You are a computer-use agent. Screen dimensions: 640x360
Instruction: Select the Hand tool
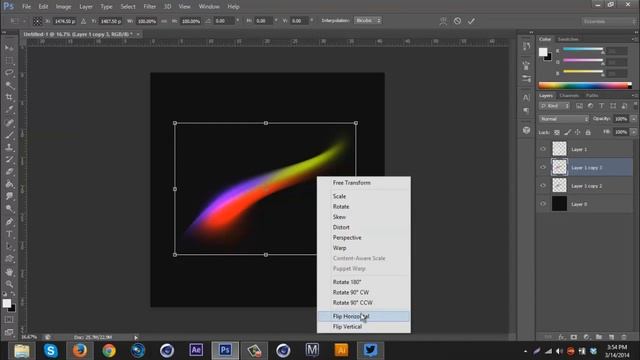pyautogui.click(x=9, y=272)
